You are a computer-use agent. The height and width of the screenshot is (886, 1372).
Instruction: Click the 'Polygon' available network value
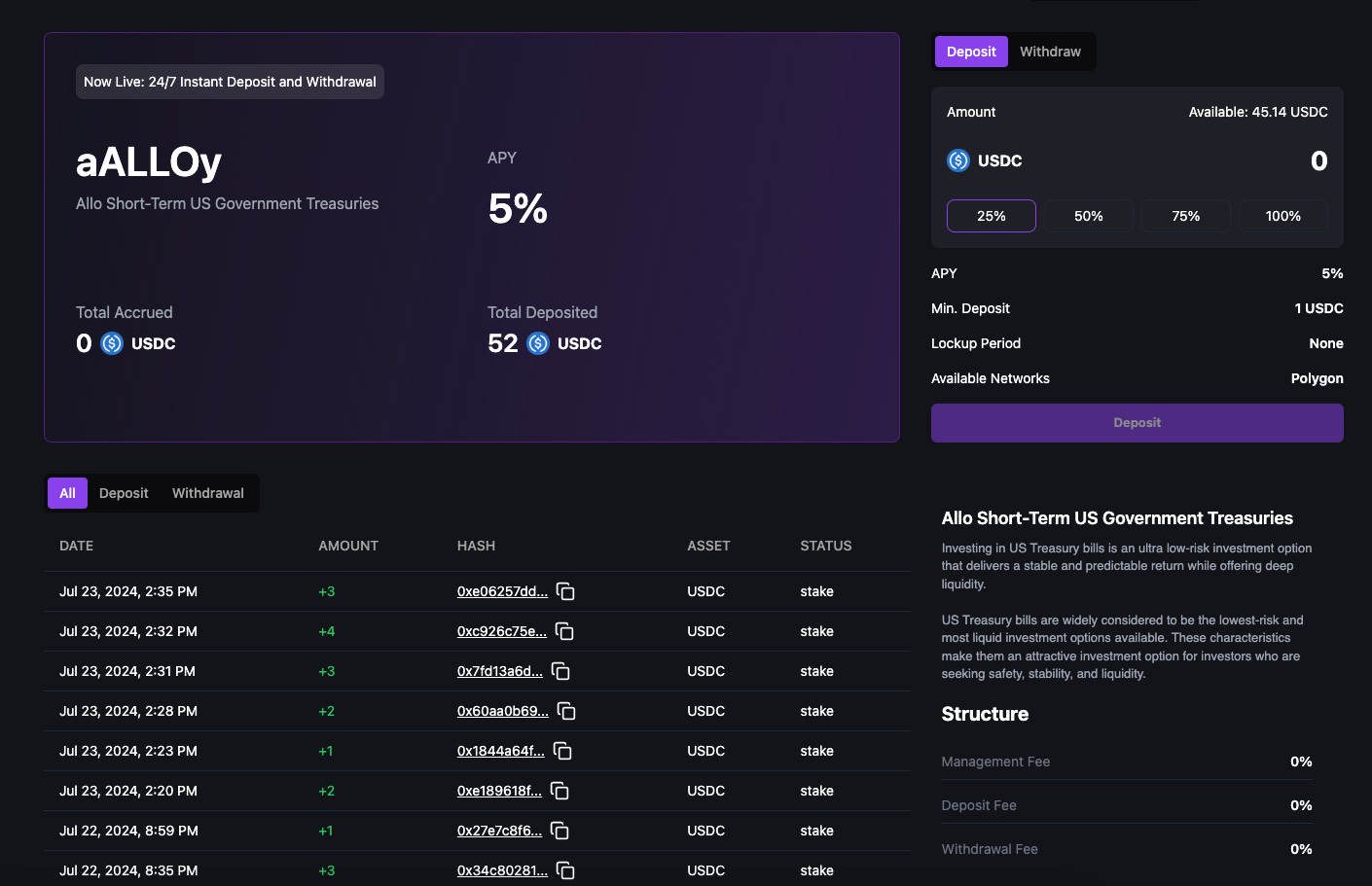click(x=1317, y=378)
